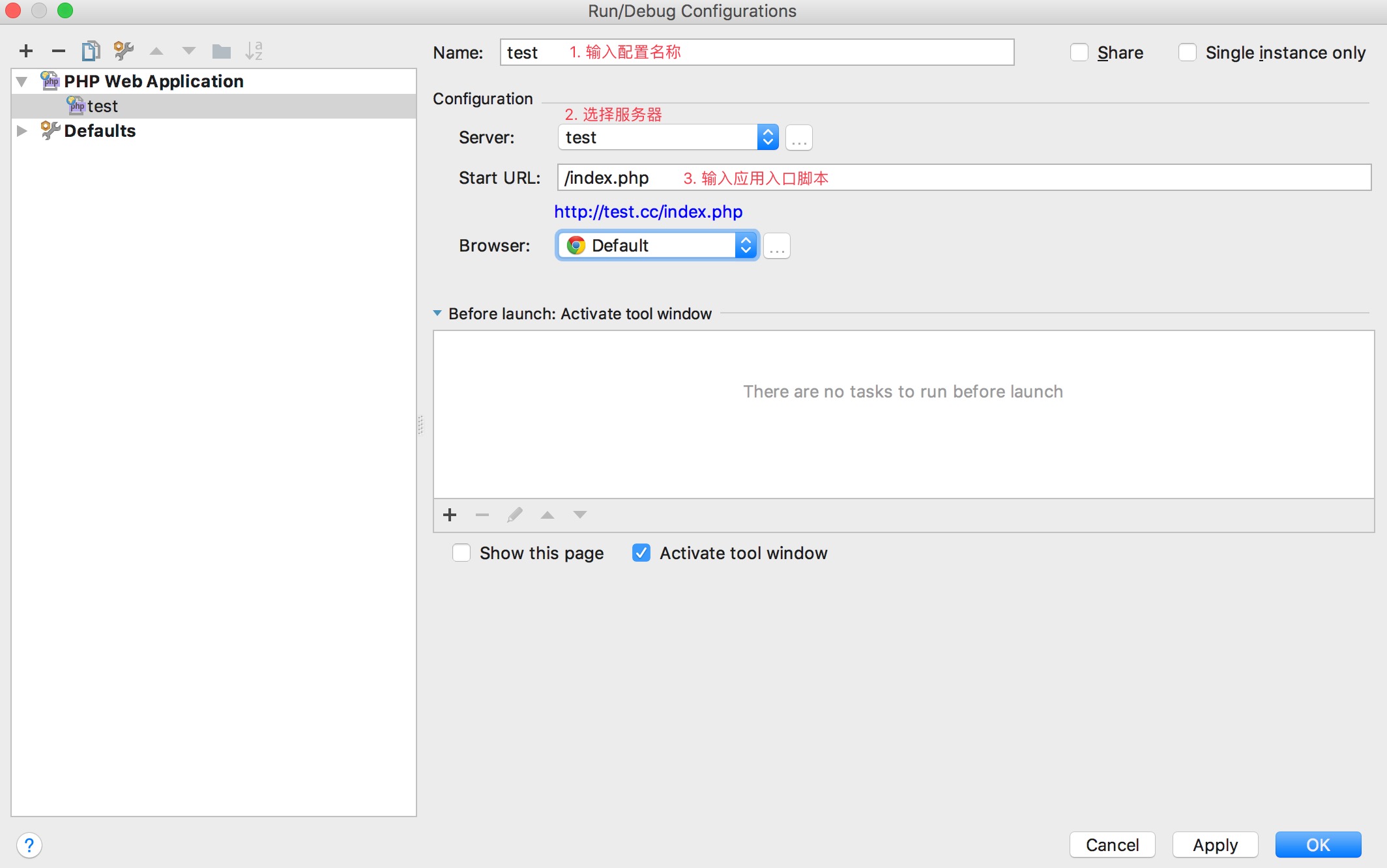
Task: Move before launch task down
Action: point(580,515)
